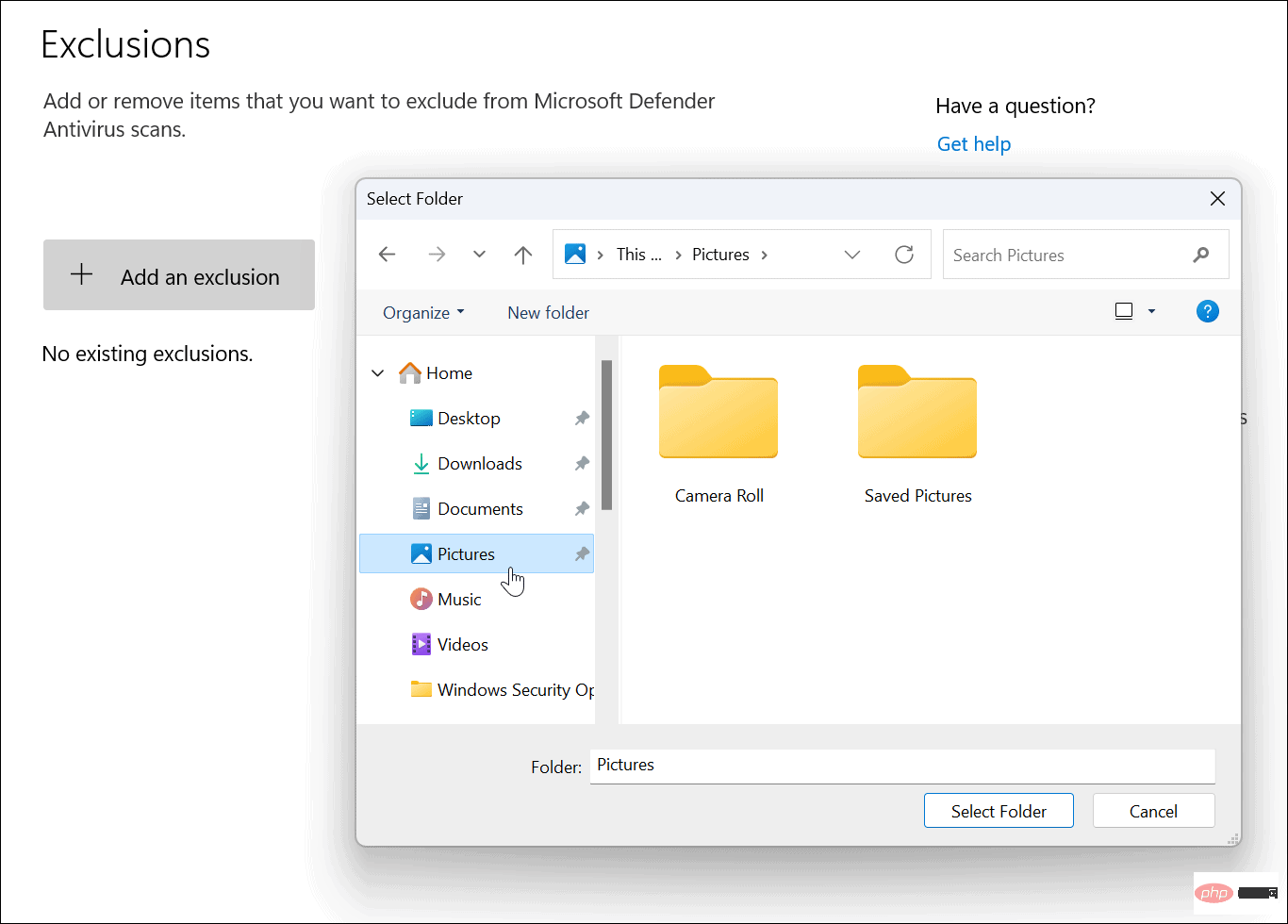Click the back navigation arrow

(x=387, y=254)
